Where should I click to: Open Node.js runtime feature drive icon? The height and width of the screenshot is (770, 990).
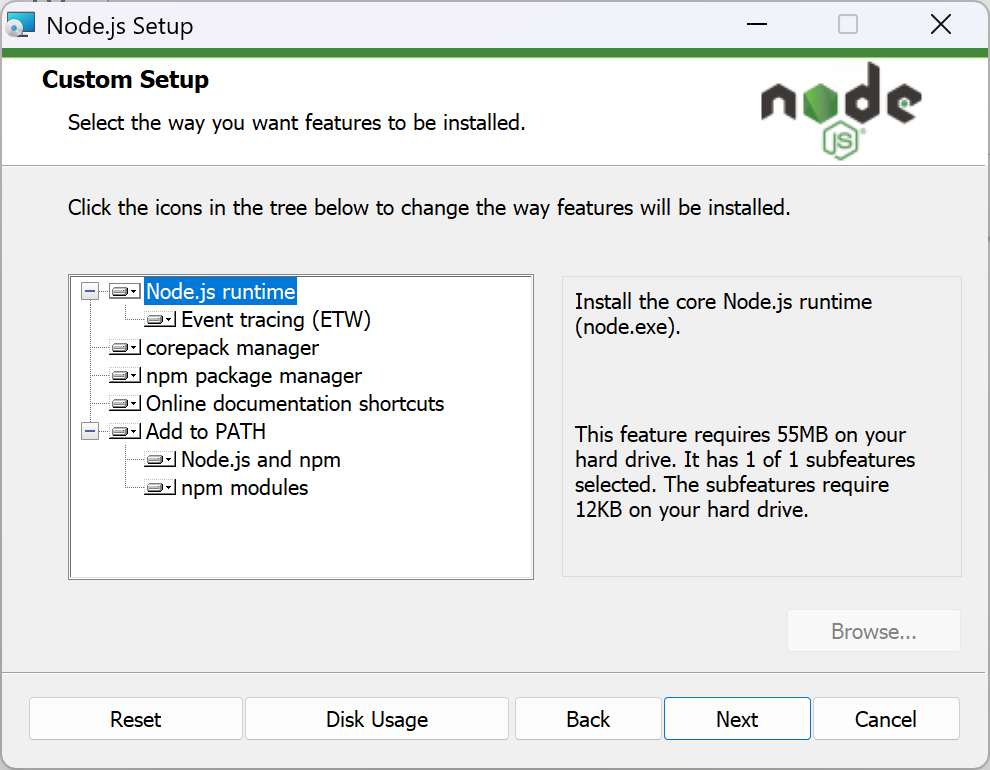point(124,292)
